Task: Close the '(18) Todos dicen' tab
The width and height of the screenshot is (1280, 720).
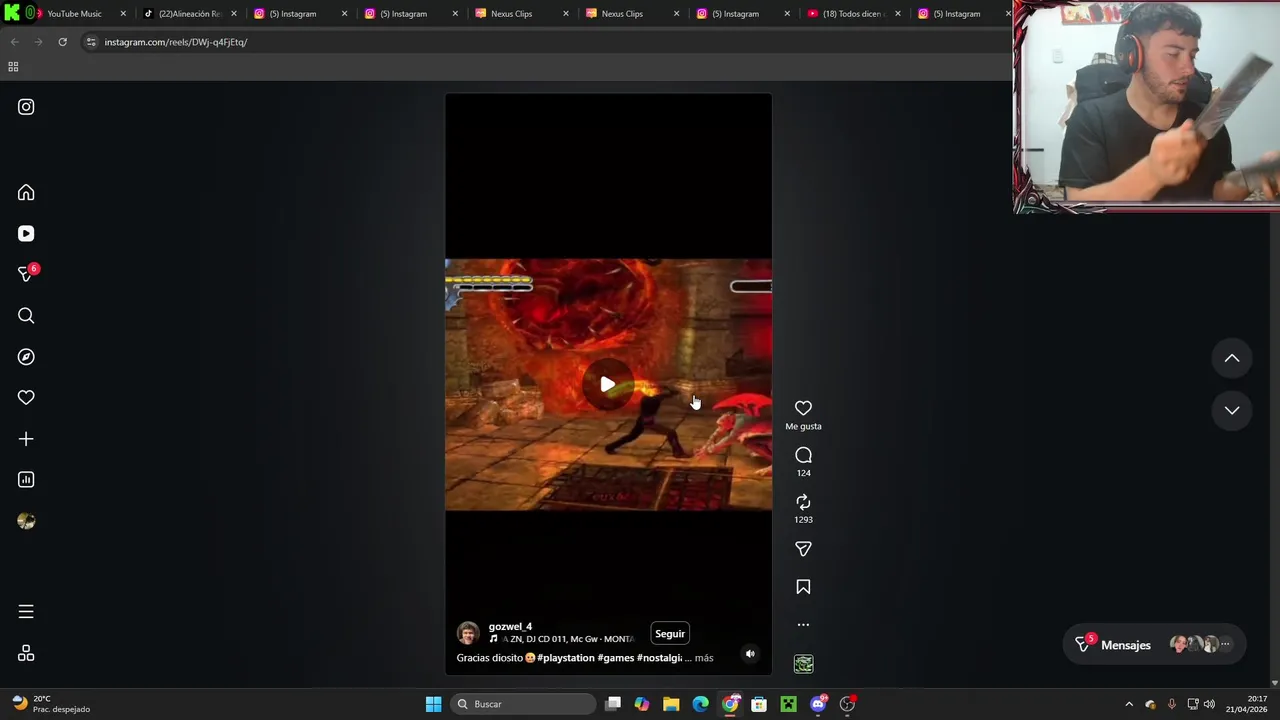Action: click(897, 14)
